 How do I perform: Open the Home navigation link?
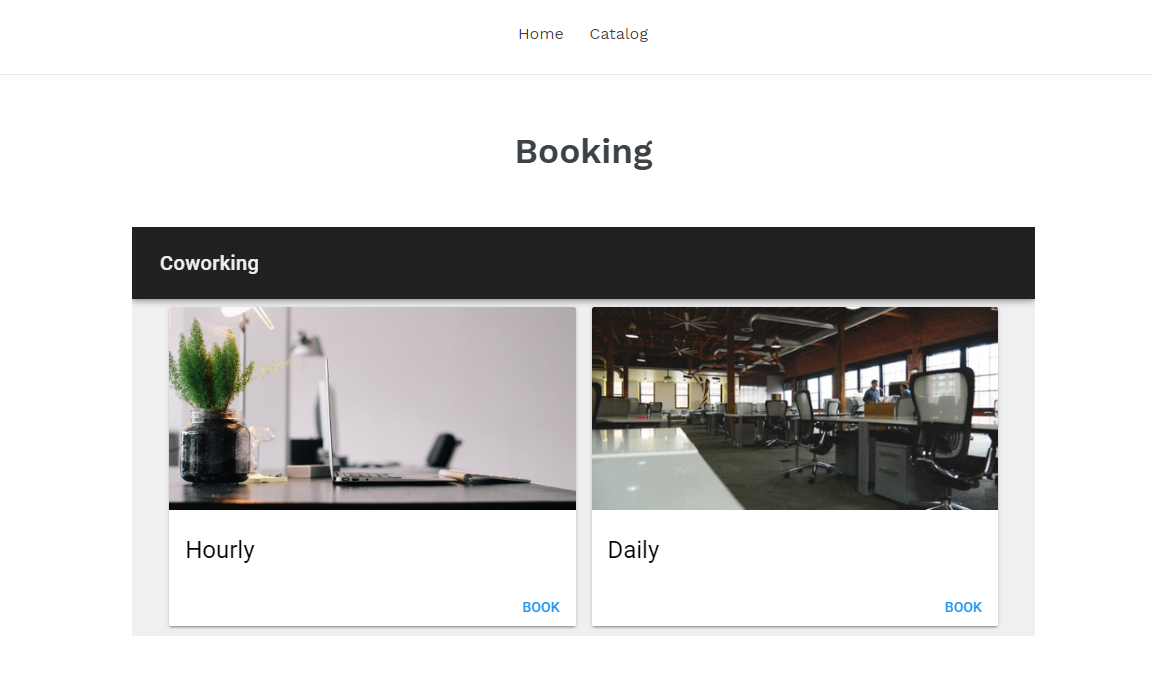tap(541, 34)
